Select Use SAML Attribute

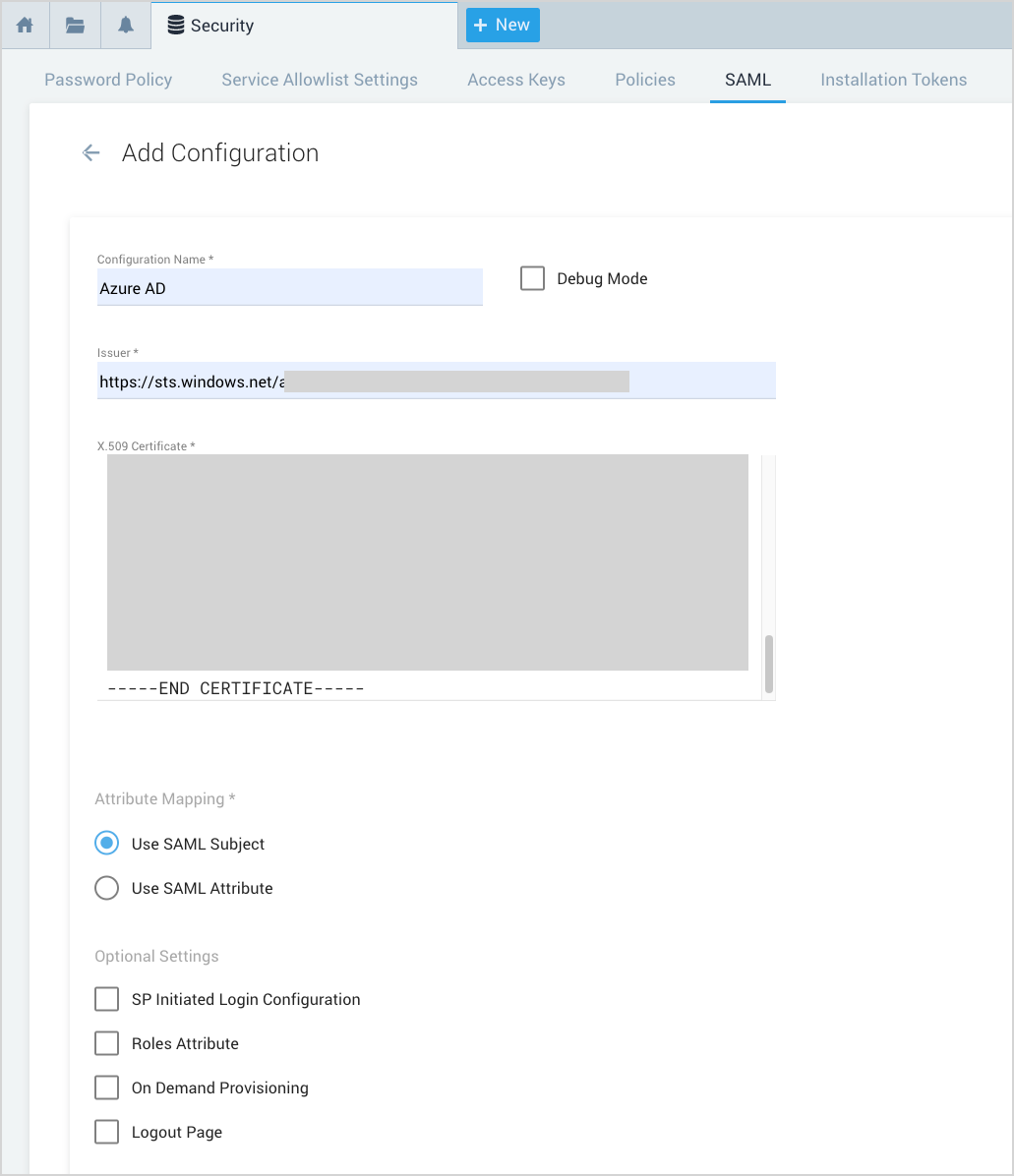(x=106, y=887)
